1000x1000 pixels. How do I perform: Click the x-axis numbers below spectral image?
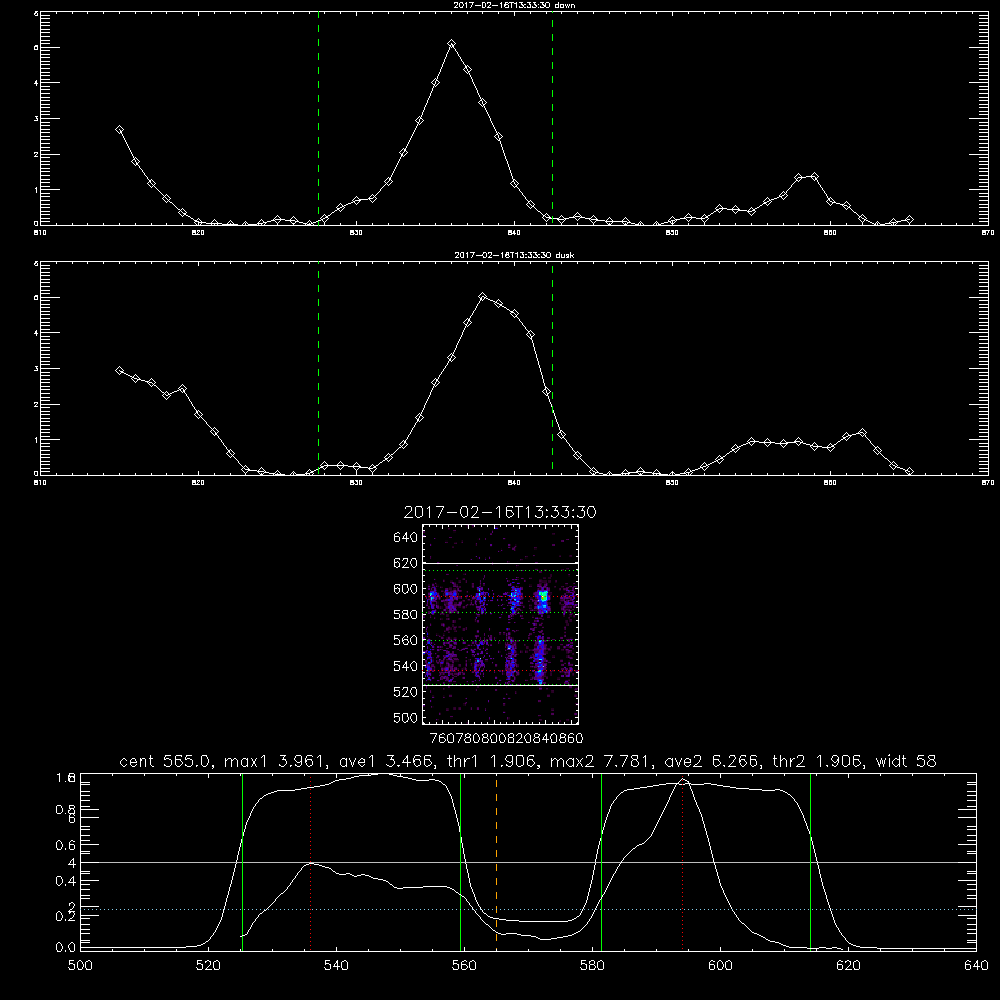click(x=507, y=739)
